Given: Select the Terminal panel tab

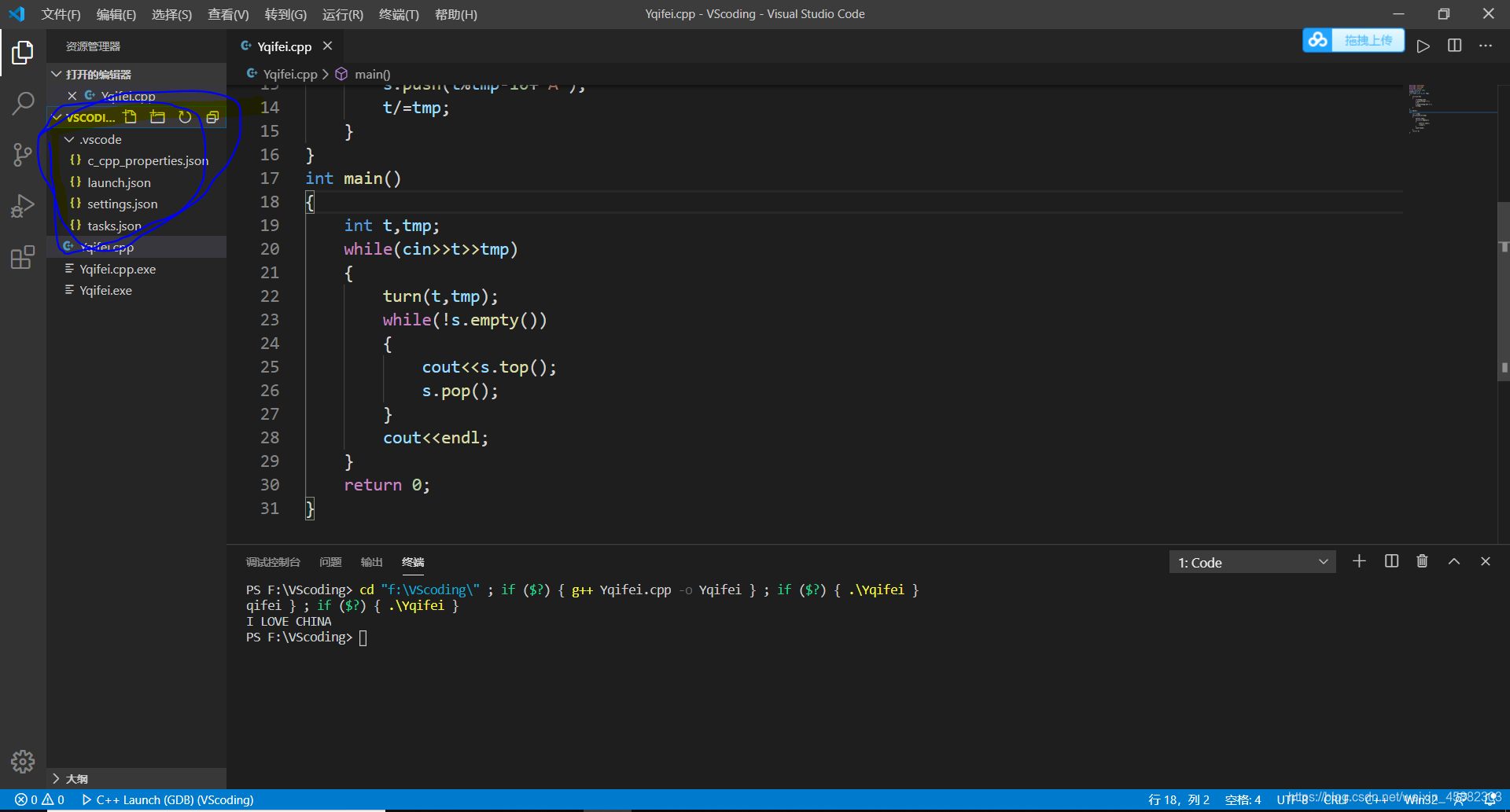Looking at the screenshot, I should pos(413,562).
